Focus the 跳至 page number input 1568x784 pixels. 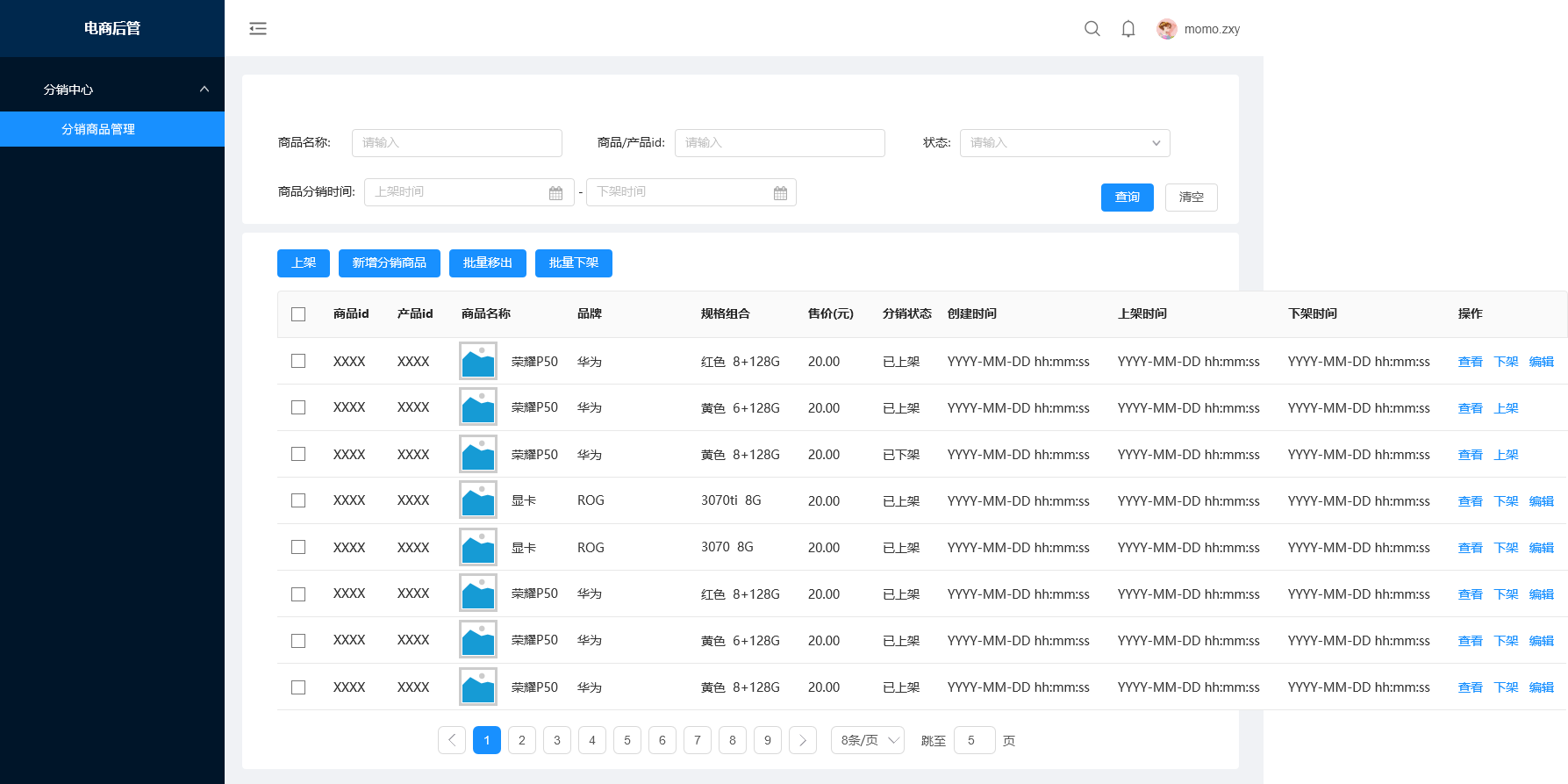click(x=975, y=740)
